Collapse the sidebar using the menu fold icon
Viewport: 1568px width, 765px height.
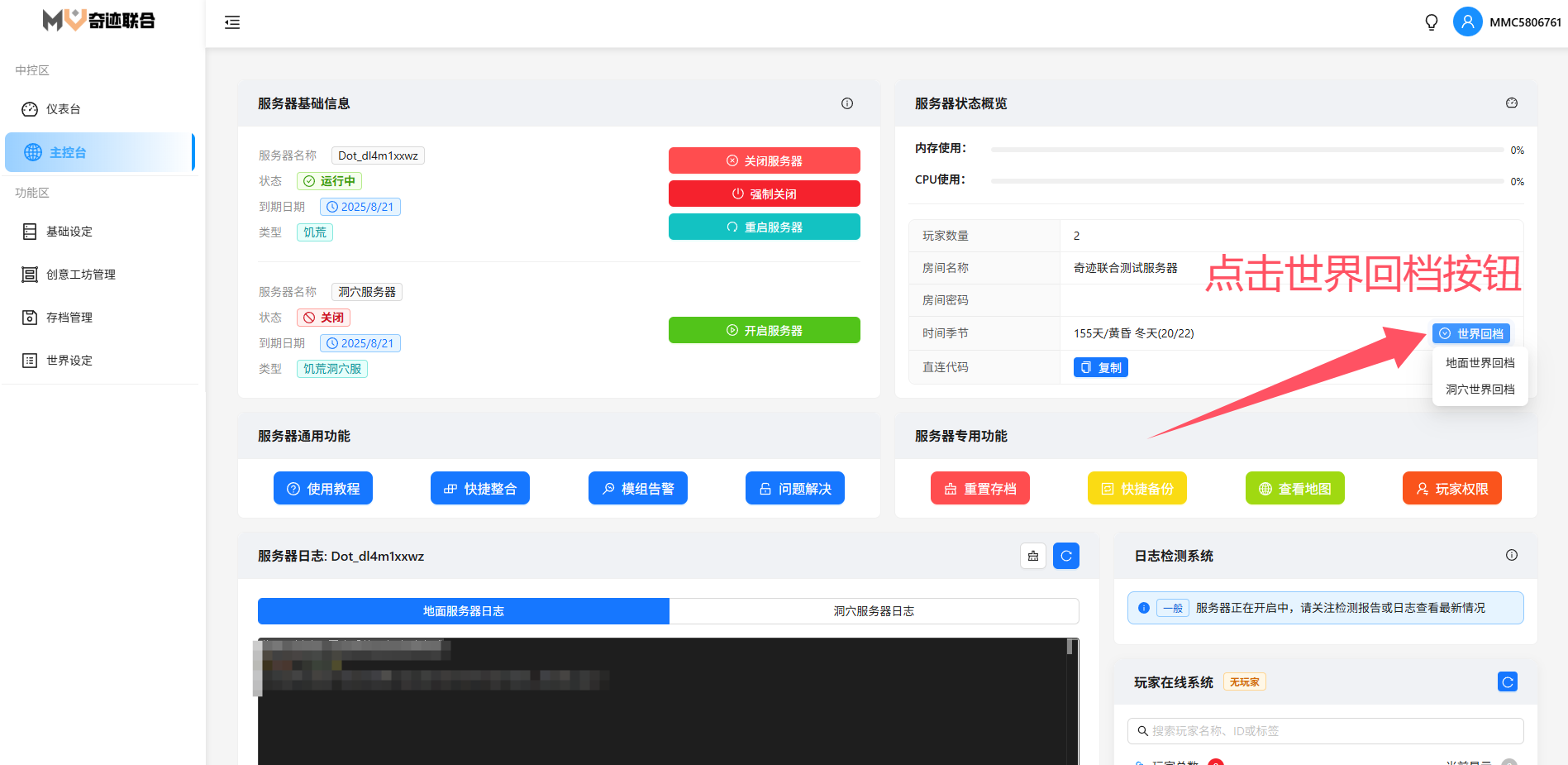point(232,22)
